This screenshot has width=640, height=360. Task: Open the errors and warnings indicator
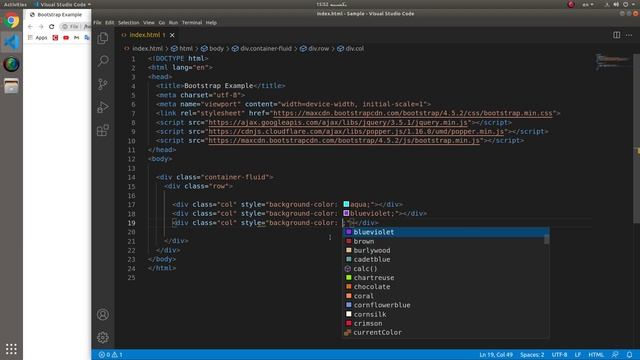click(x=111, y=355)
